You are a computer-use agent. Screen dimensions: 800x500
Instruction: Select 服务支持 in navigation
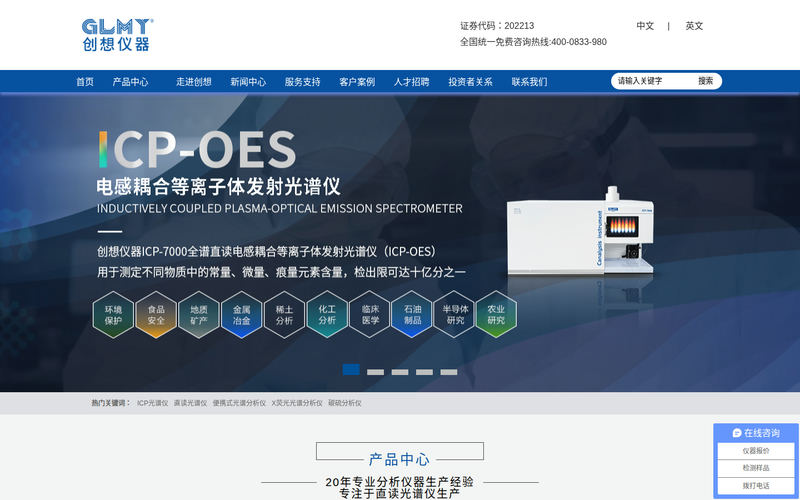(303, 82)
